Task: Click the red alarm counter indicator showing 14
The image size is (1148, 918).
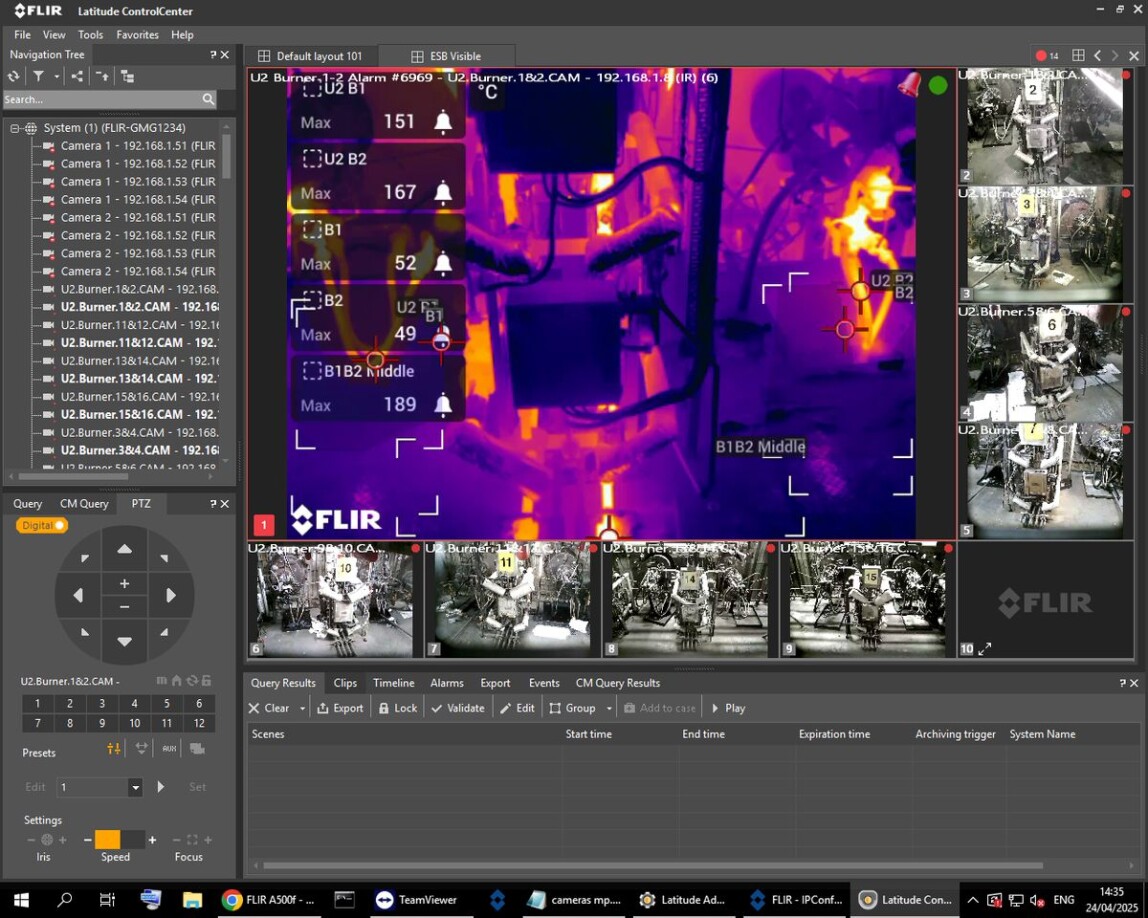Action: (x=1047, y=56)
